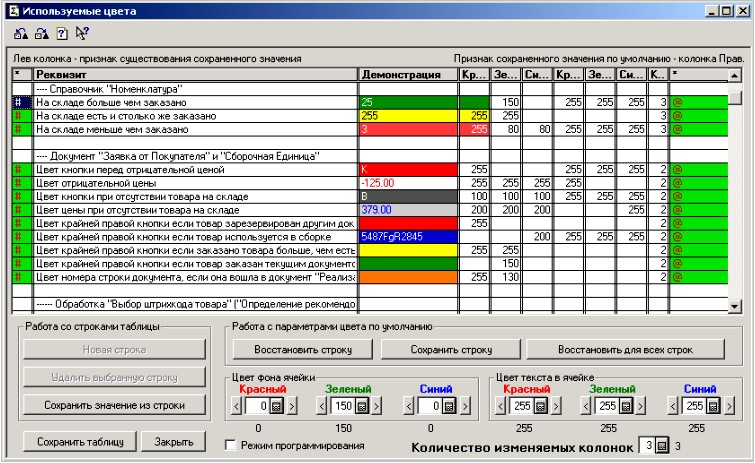Increase background Красный value with right arrow

[292, 406]
